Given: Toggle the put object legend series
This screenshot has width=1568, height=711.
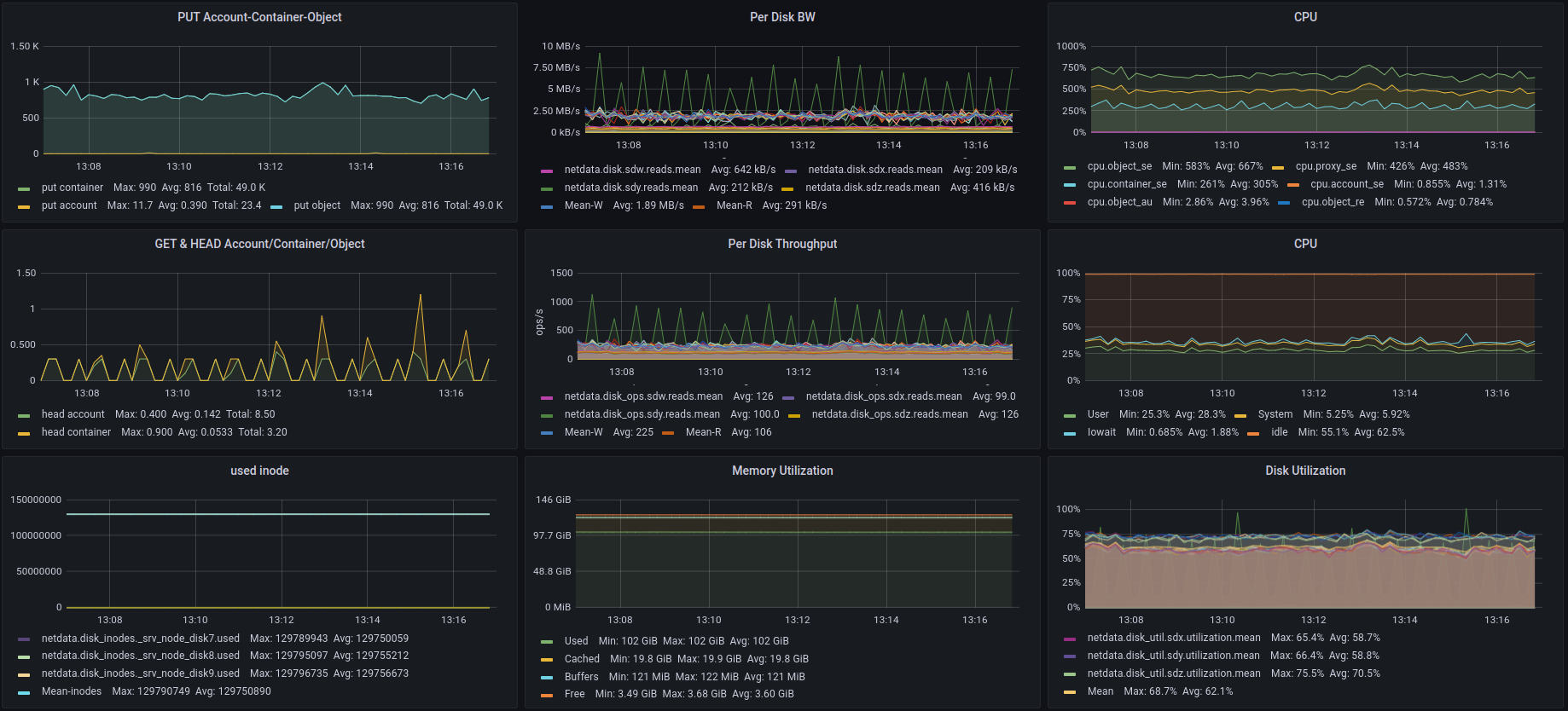Looking at the screenshot, I should pyautogui.click(x=317, y=205).
